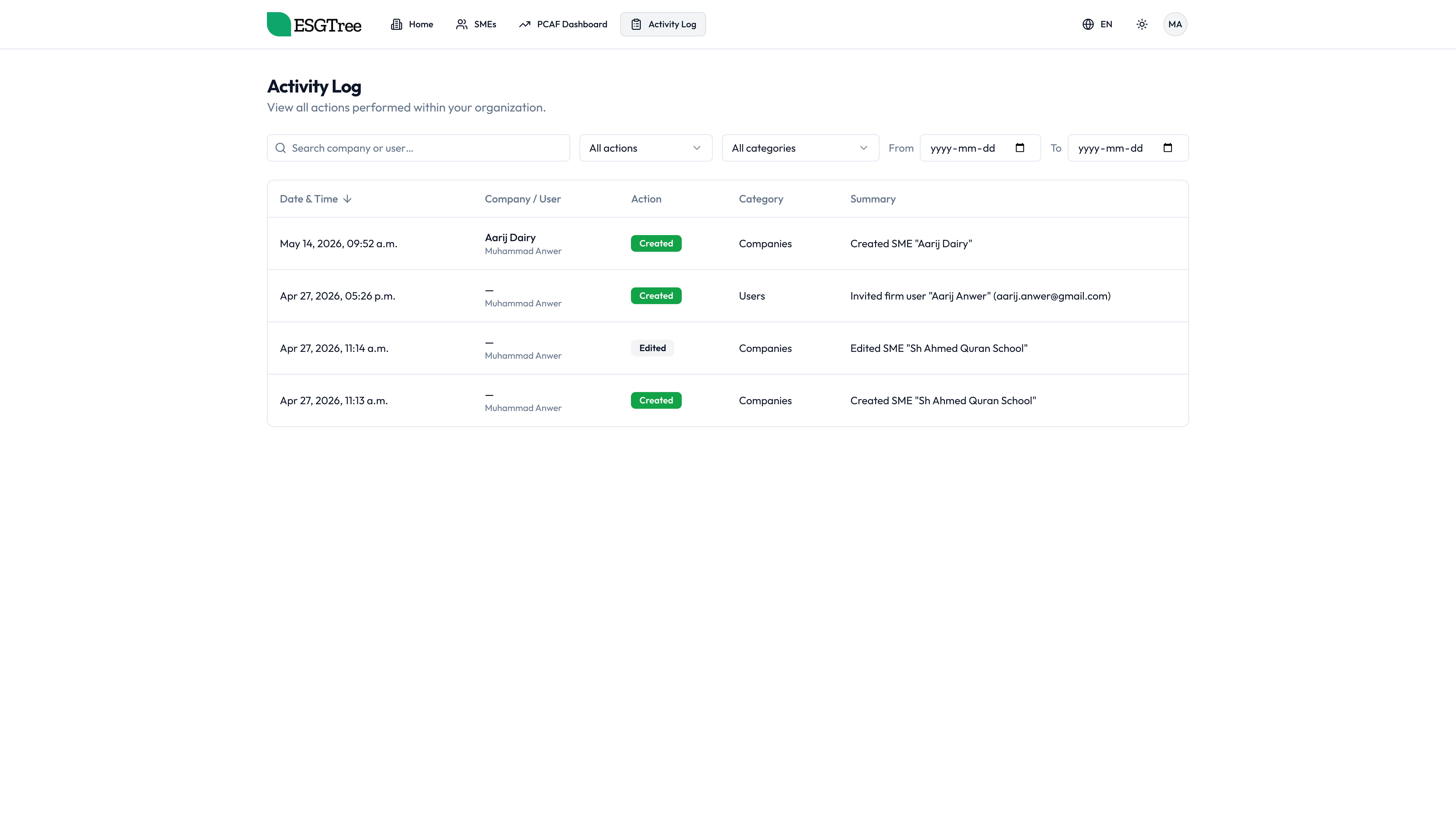This screenshot has width=1456, height=819.
Task: Click the From date input field
Action: tap(980, 148)
